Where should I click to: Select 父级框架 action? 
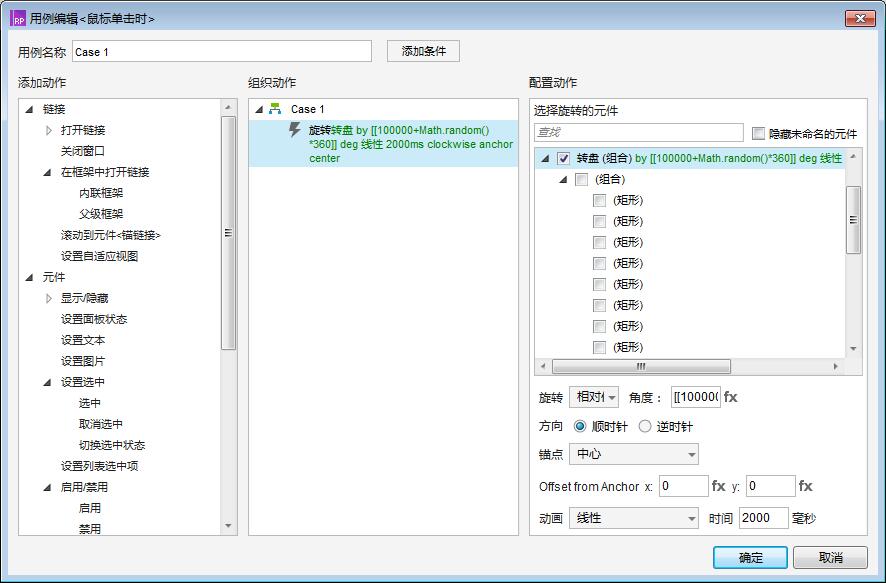pos(101,214)
